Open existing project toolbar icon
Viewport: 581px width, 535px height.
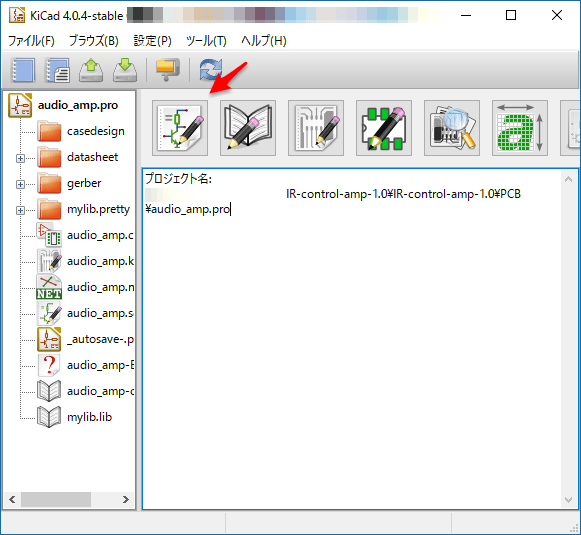(x=91, y=70)
